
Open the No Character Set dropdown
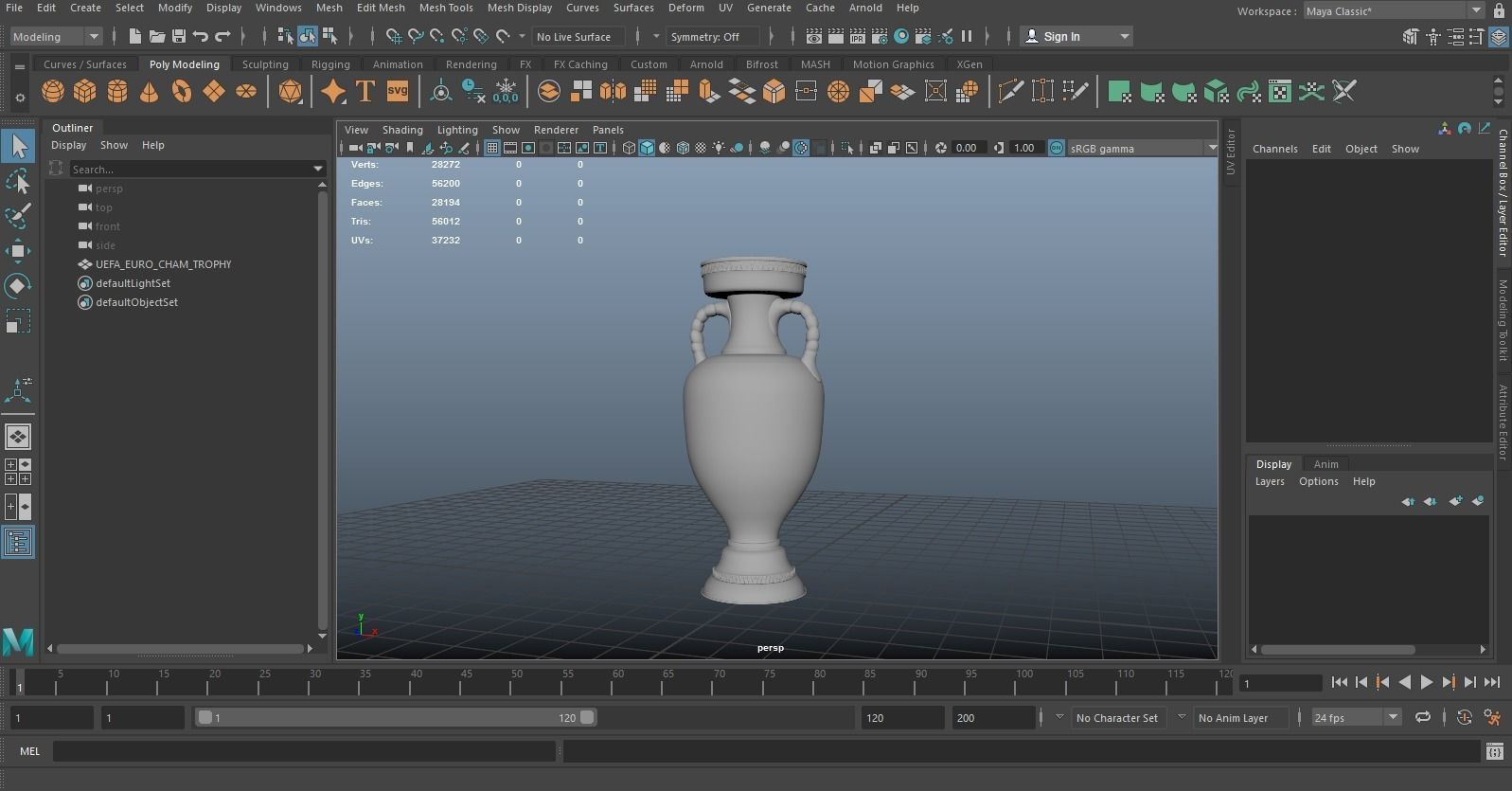coord(1119,717)
